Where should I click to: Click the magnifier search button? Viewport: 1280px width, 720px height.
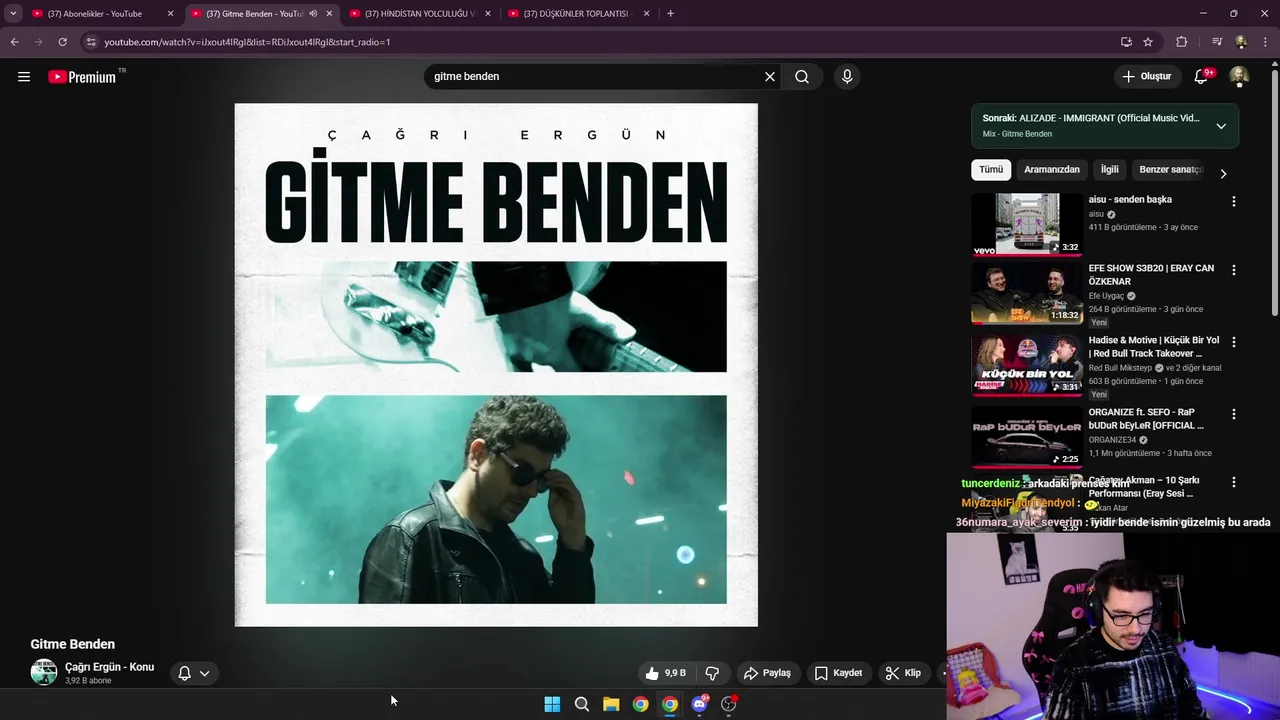(x=802, y=76)
